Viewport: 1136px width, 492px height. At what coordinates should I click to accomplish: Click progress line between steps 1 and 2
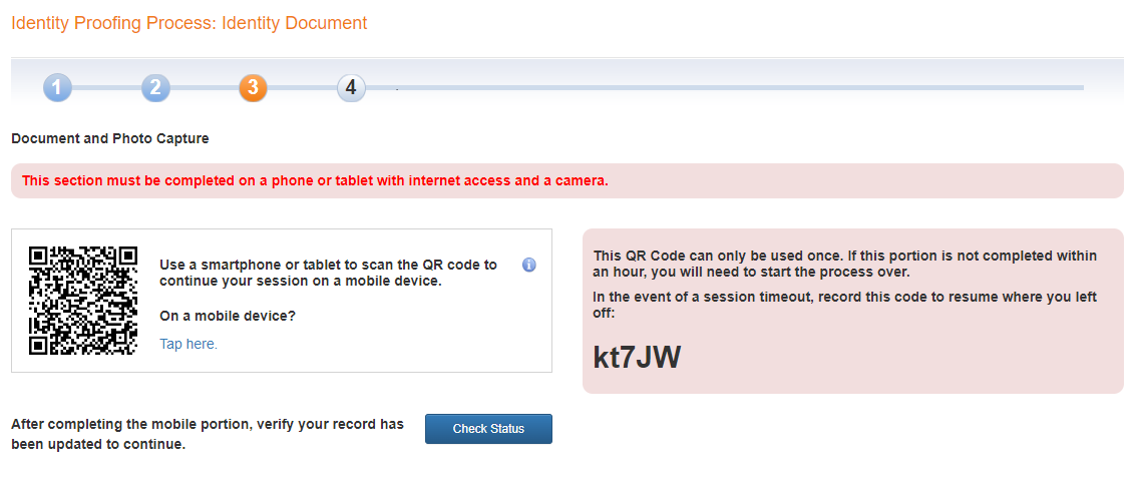(x=106, y=88)
